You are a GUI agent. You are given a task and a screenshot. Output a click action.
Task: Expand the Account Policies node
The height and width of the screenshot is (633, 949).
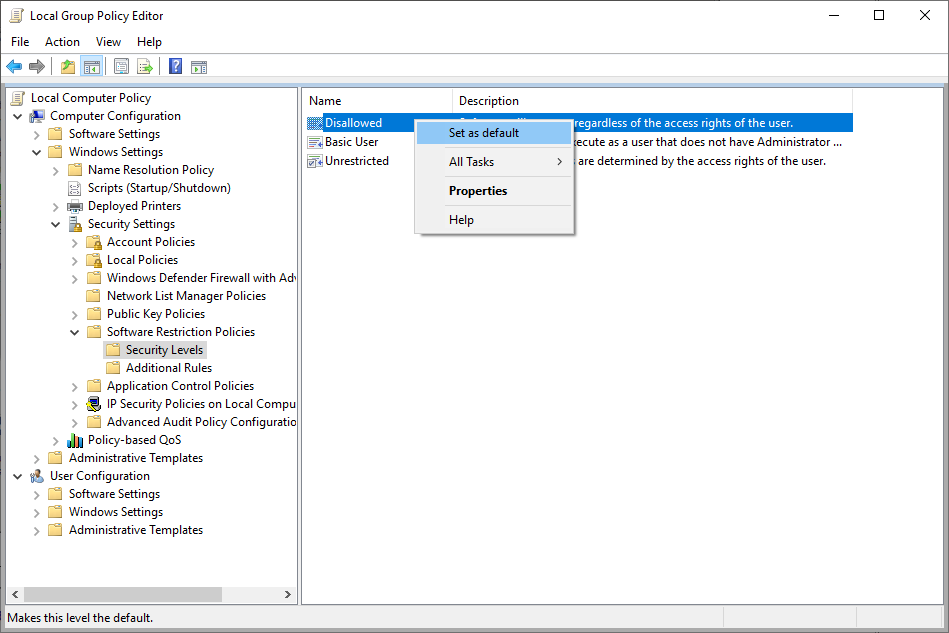point(74,243)
